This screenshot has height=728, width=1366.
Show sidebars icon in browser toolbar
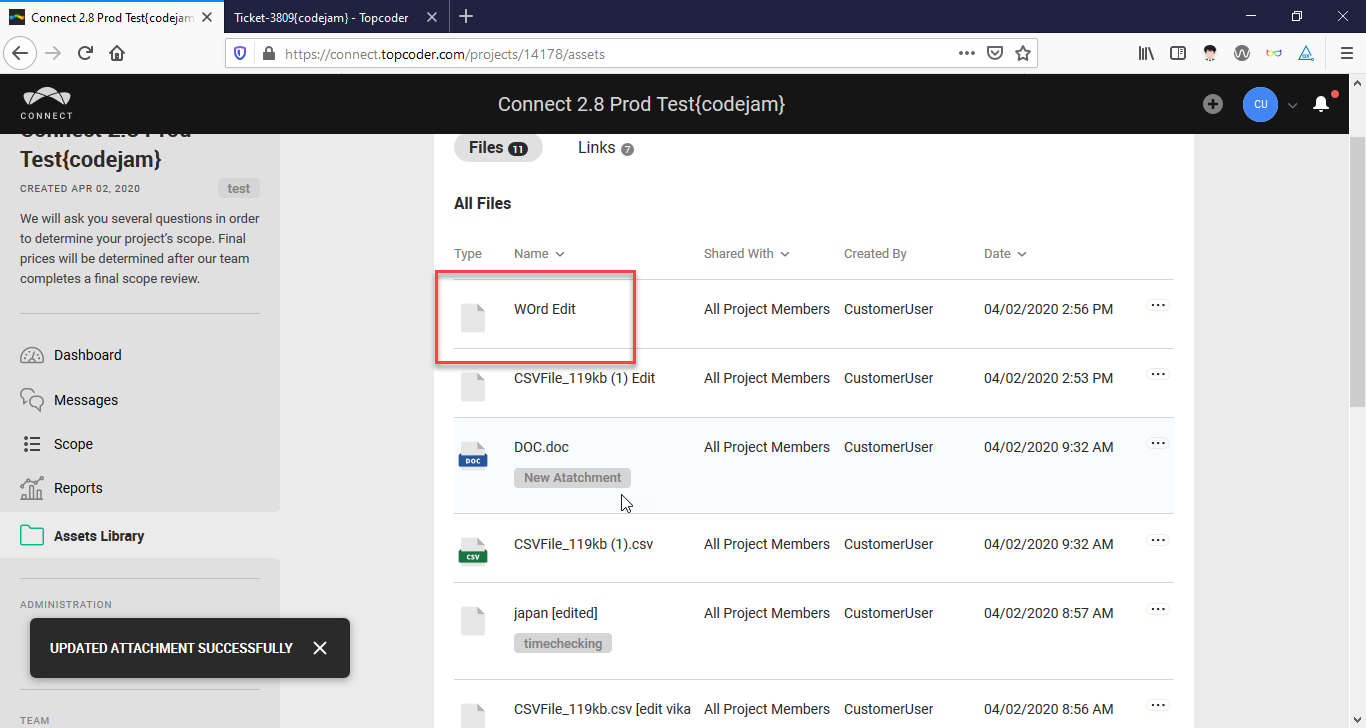(1178, 54)
